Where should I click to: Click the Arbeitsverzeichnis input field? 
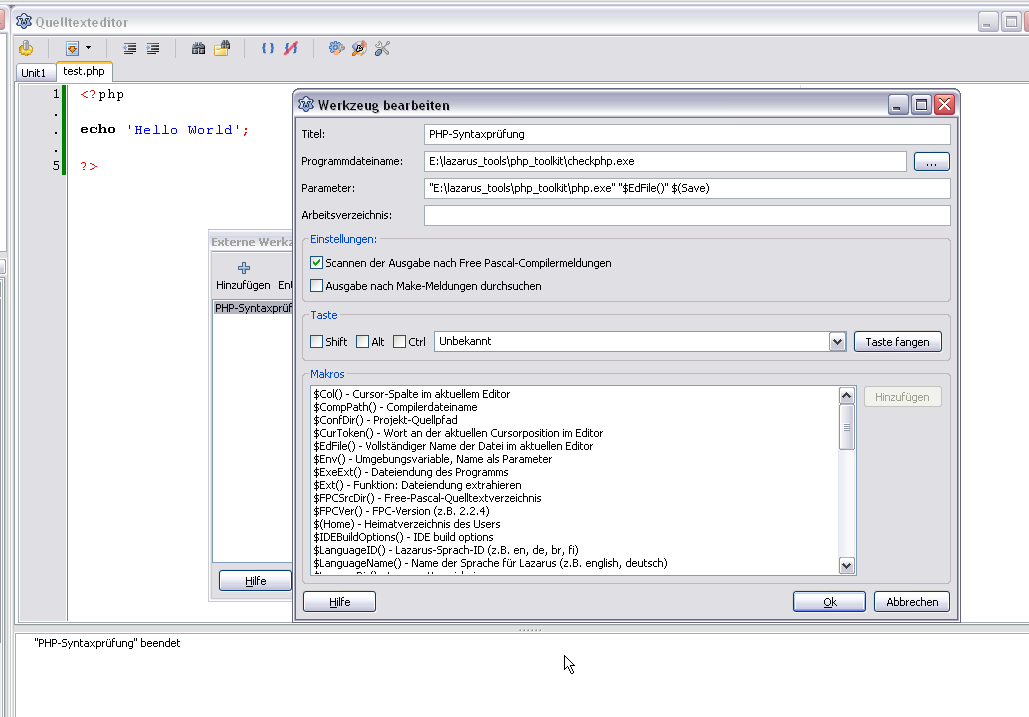tap(686, 215)
